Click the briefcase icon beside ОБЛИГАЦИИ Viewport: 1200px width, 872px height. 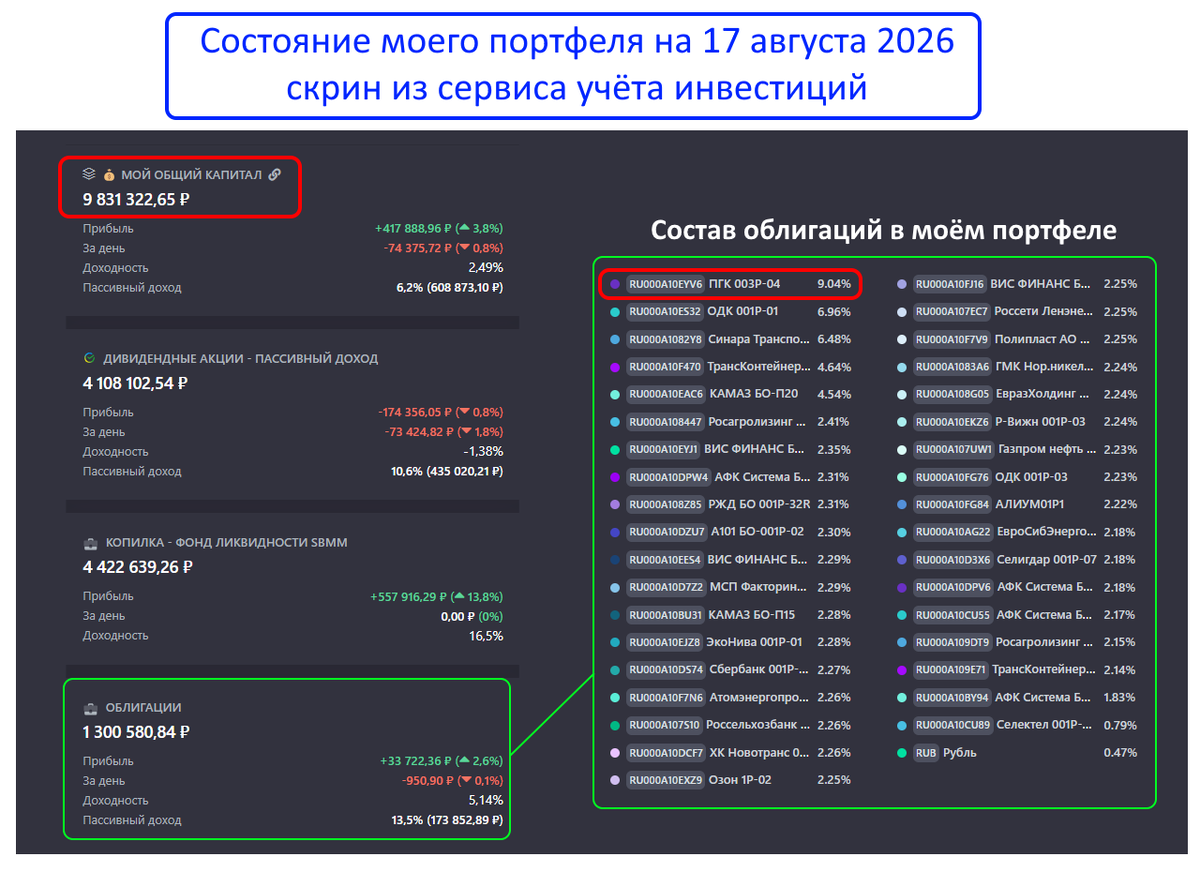pos(90,708)
